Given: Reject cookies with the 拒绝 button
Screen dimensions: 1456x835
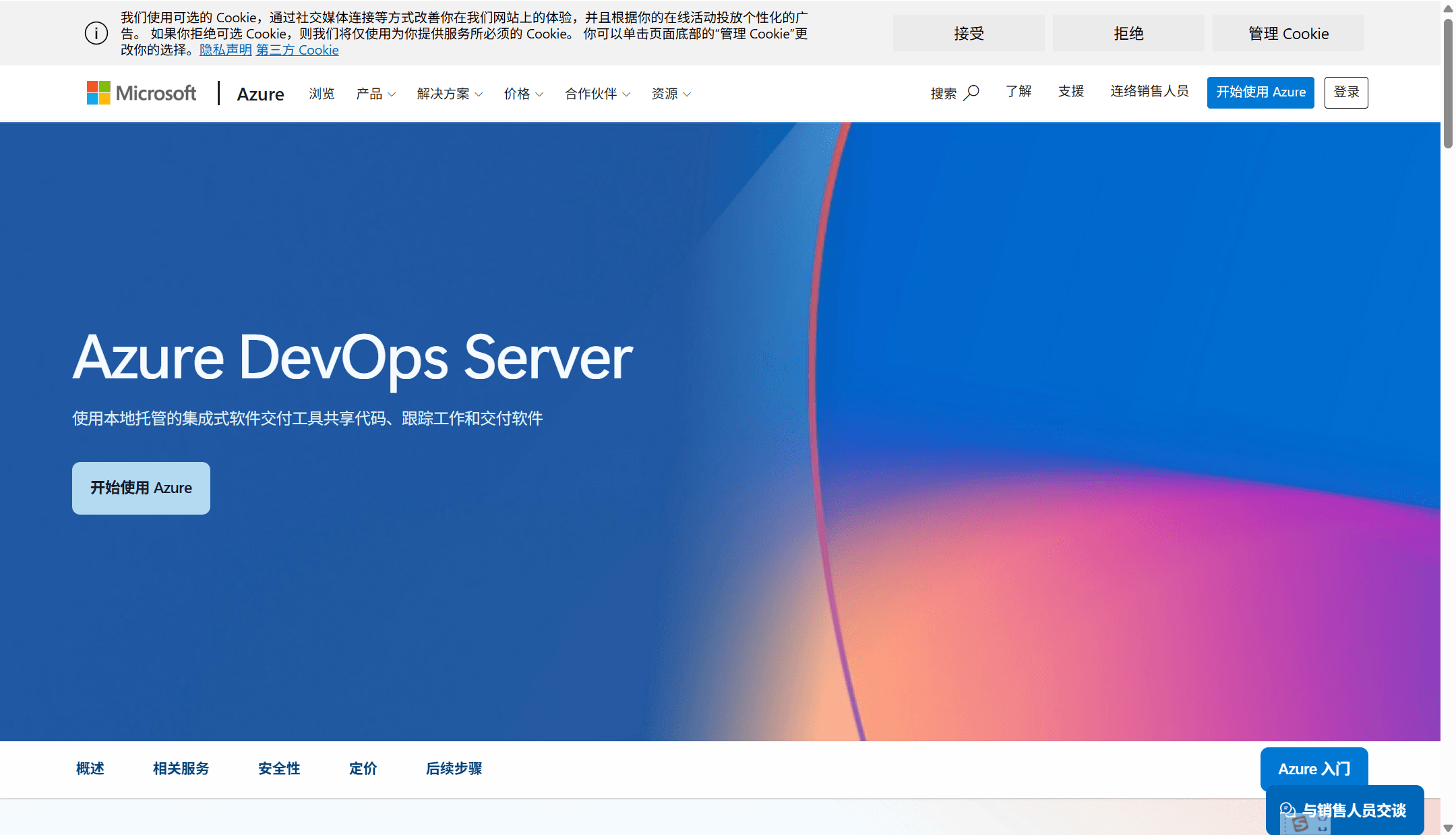Looking at the screenshot, I should pos(1128,33).
